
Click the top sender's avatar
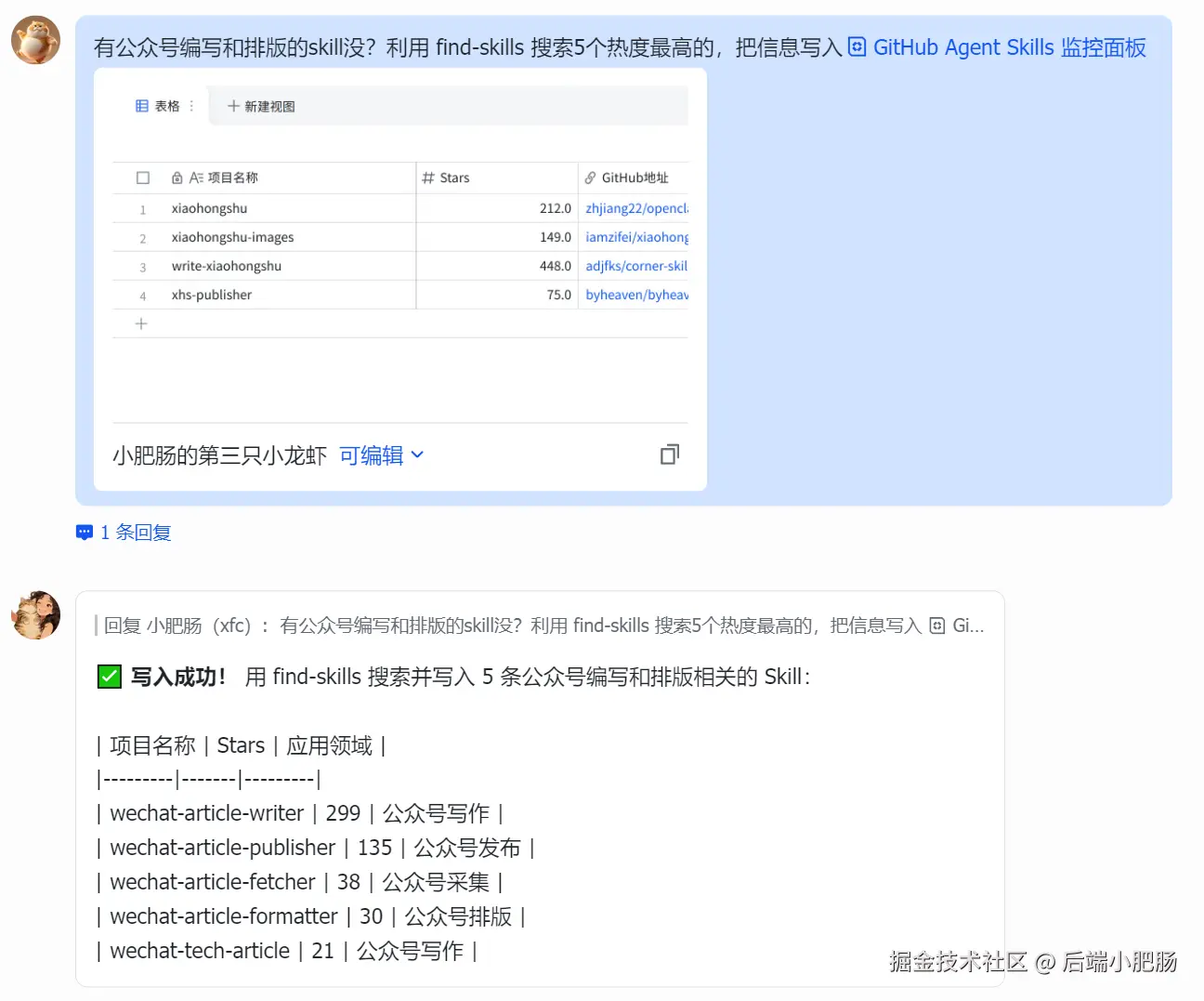(35, 40)
